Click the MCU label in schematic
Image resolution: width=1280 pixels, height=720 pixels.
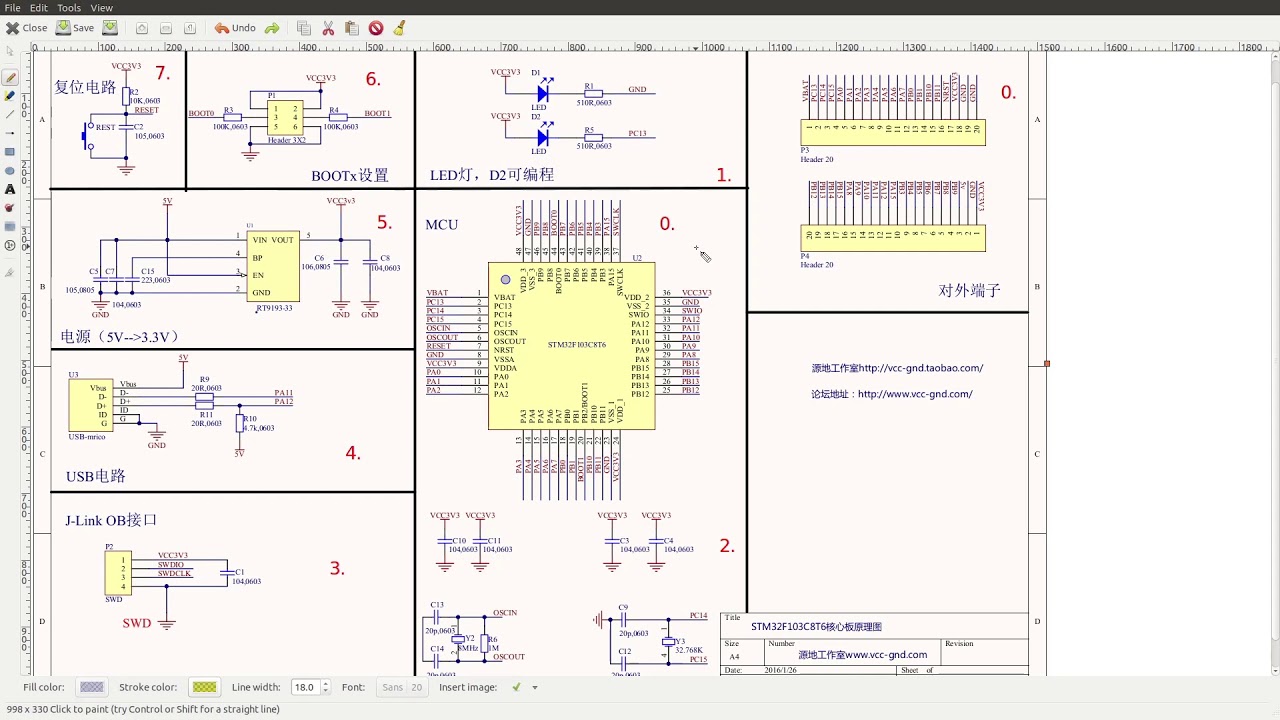pyautogui.click(x=441, y=224)
